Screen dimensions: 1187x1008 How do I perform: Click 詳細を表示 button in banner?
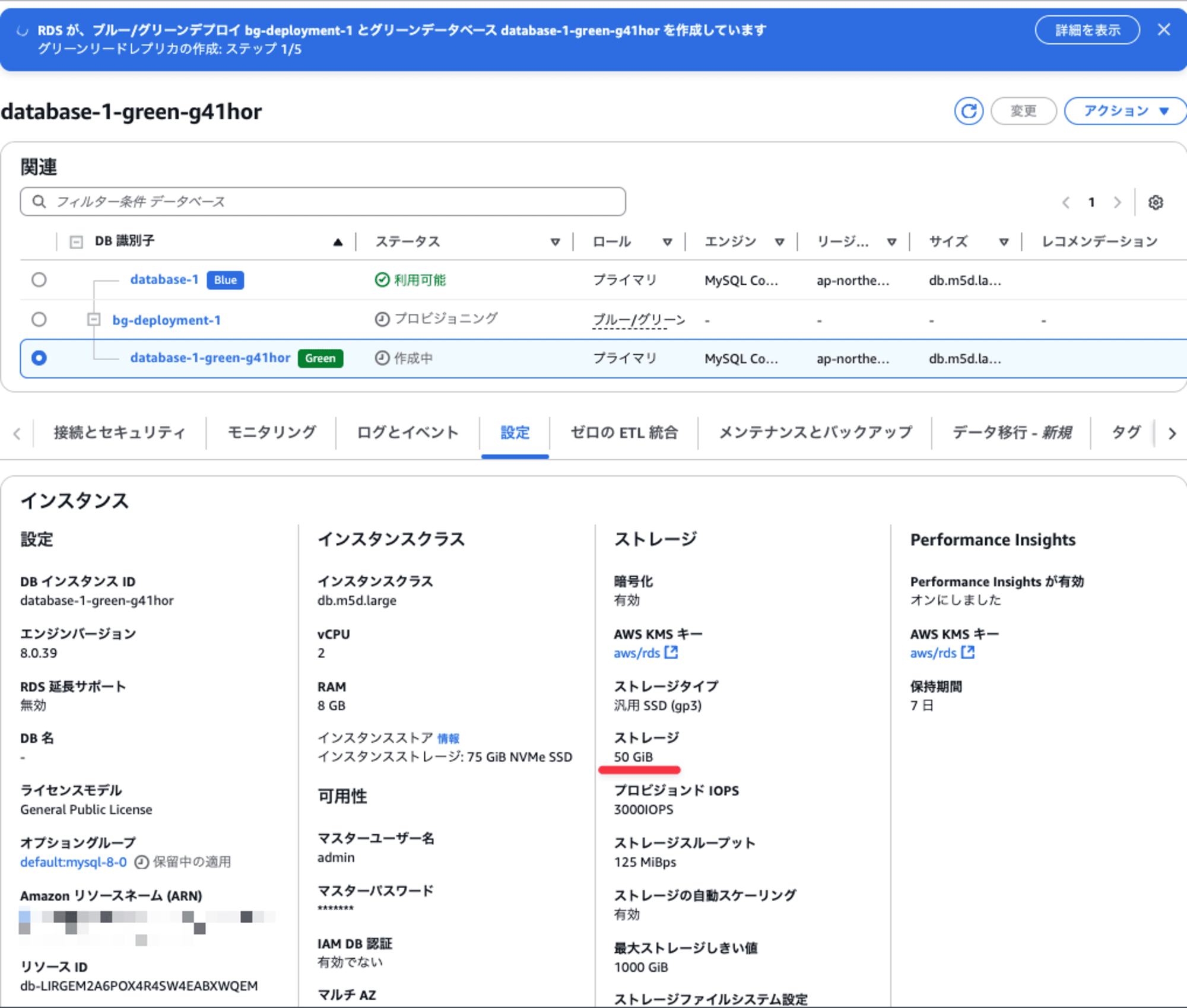click(x=1087, y=30)
